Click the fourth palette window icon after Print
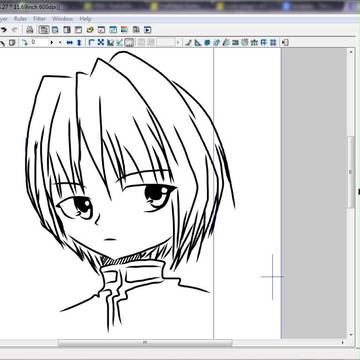 78,30
